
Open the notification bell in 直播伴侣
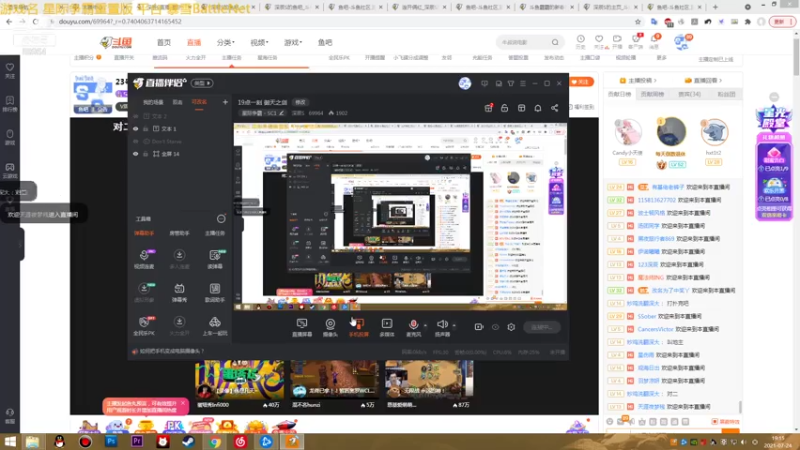pos(538,108)
